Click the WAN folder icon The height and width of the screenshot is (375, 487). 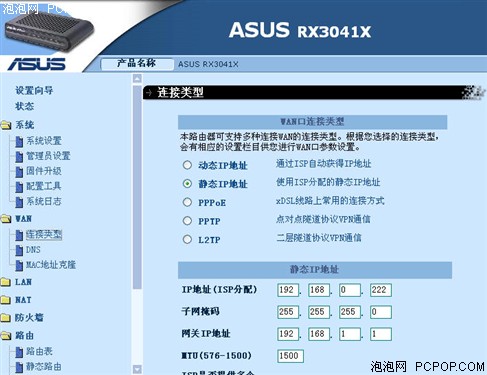coord(6,219)
